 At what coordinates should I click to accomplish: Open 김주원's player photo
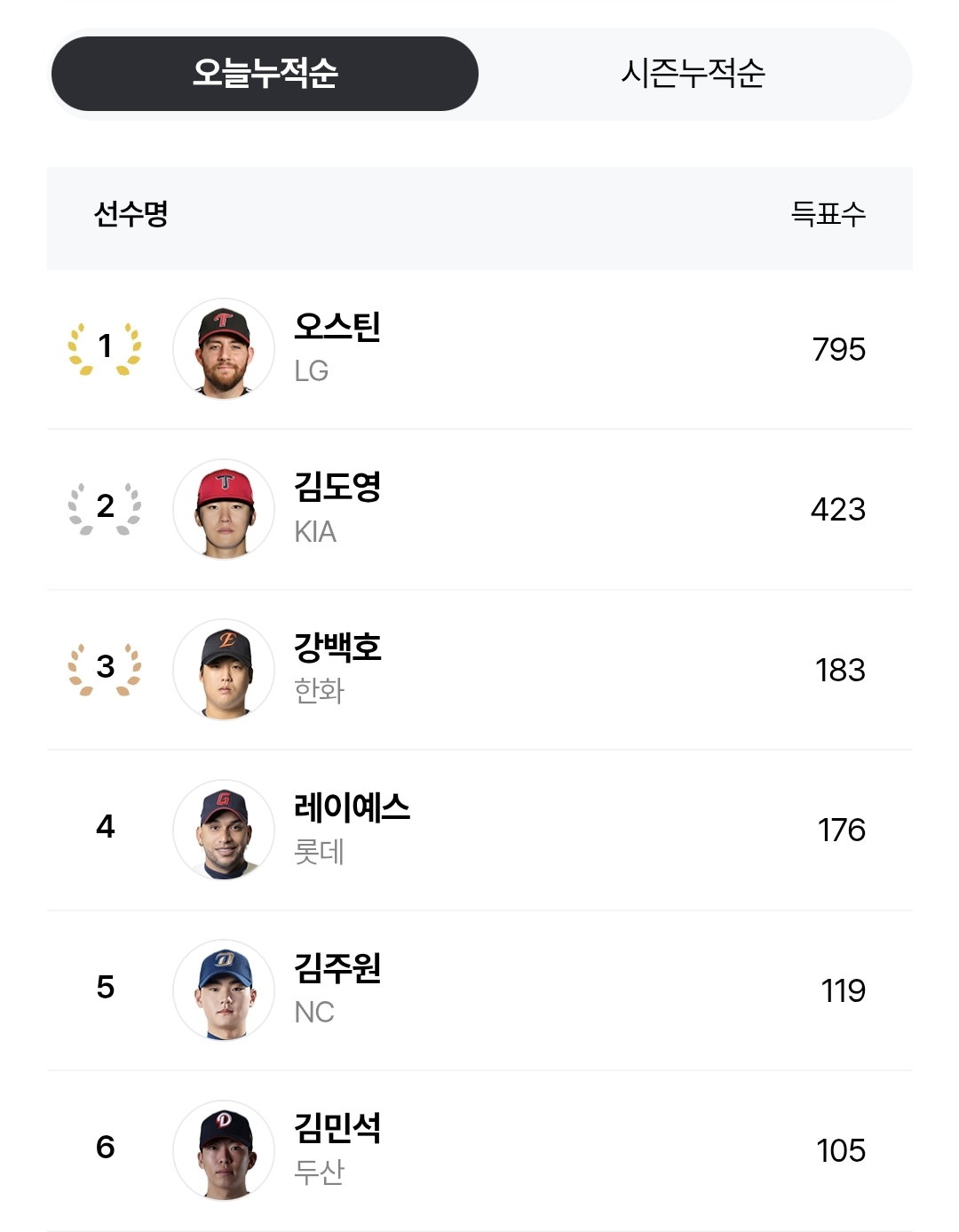click(224, 990)
